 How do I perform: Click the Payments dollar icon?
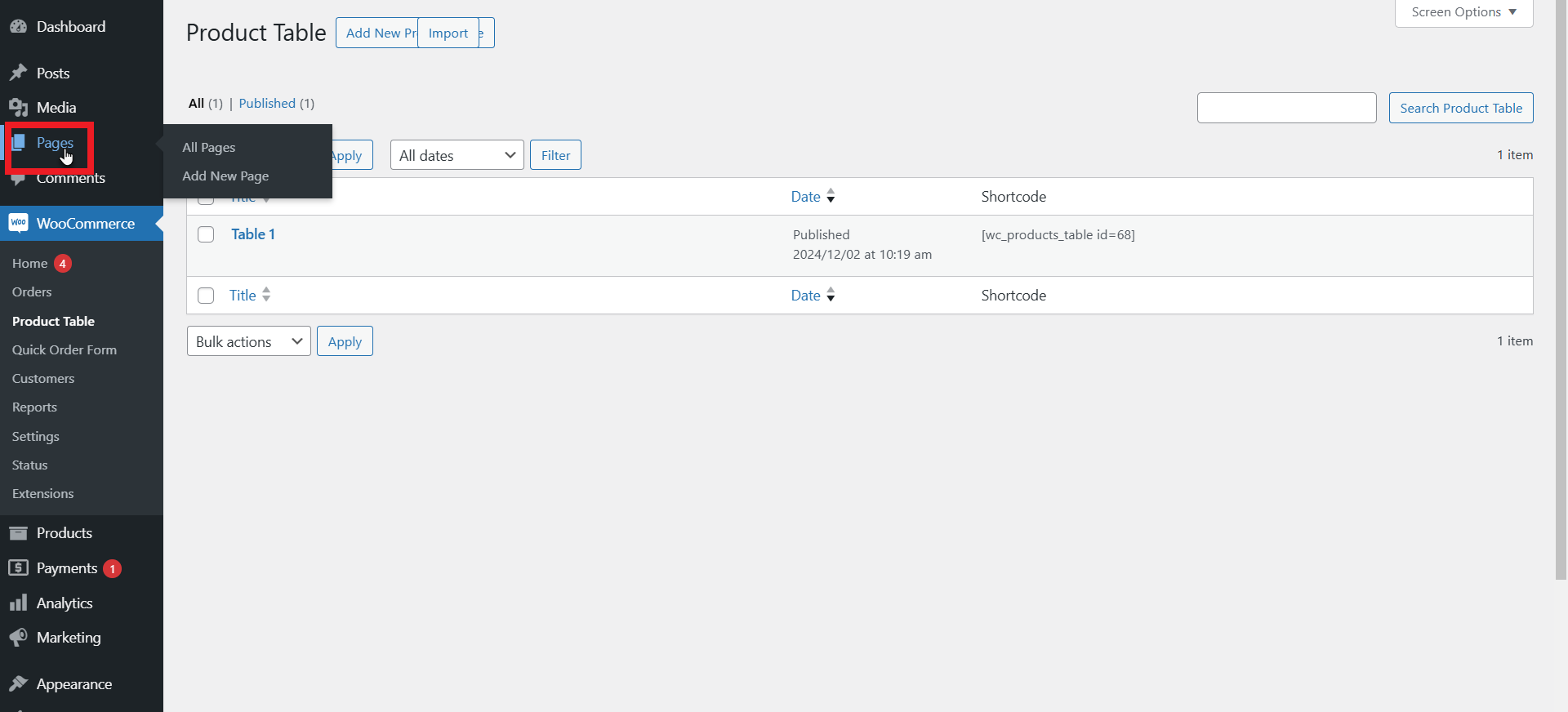[x=18, y=567]
